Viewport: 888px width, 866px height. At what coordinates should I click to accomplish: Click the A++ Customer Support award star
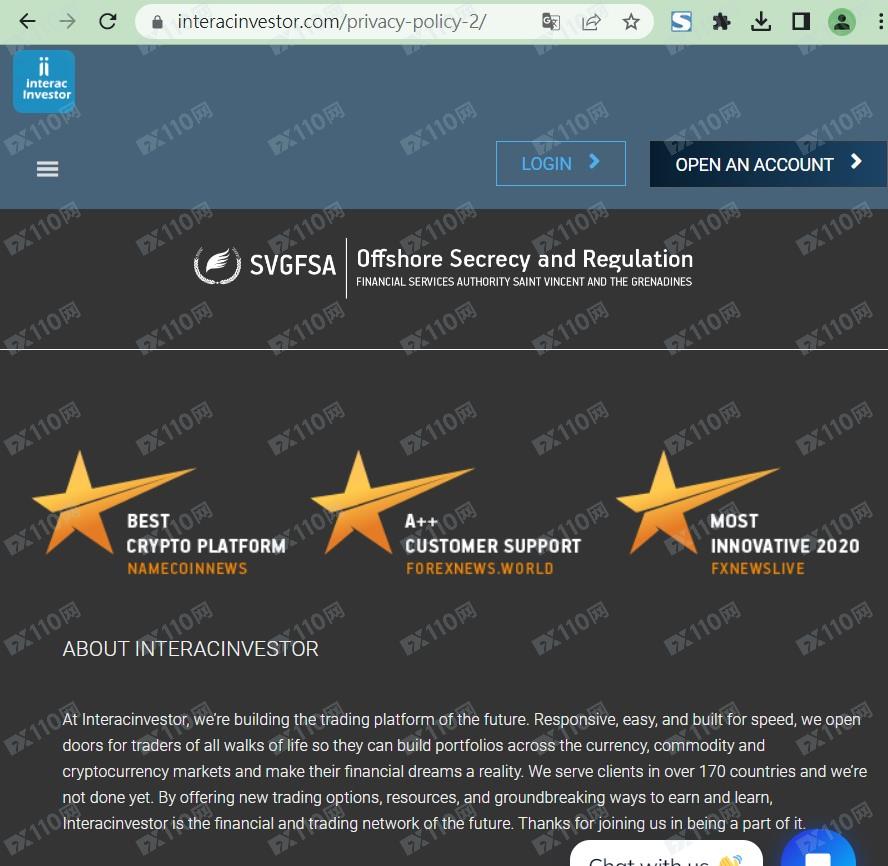(x=392, y=502)
